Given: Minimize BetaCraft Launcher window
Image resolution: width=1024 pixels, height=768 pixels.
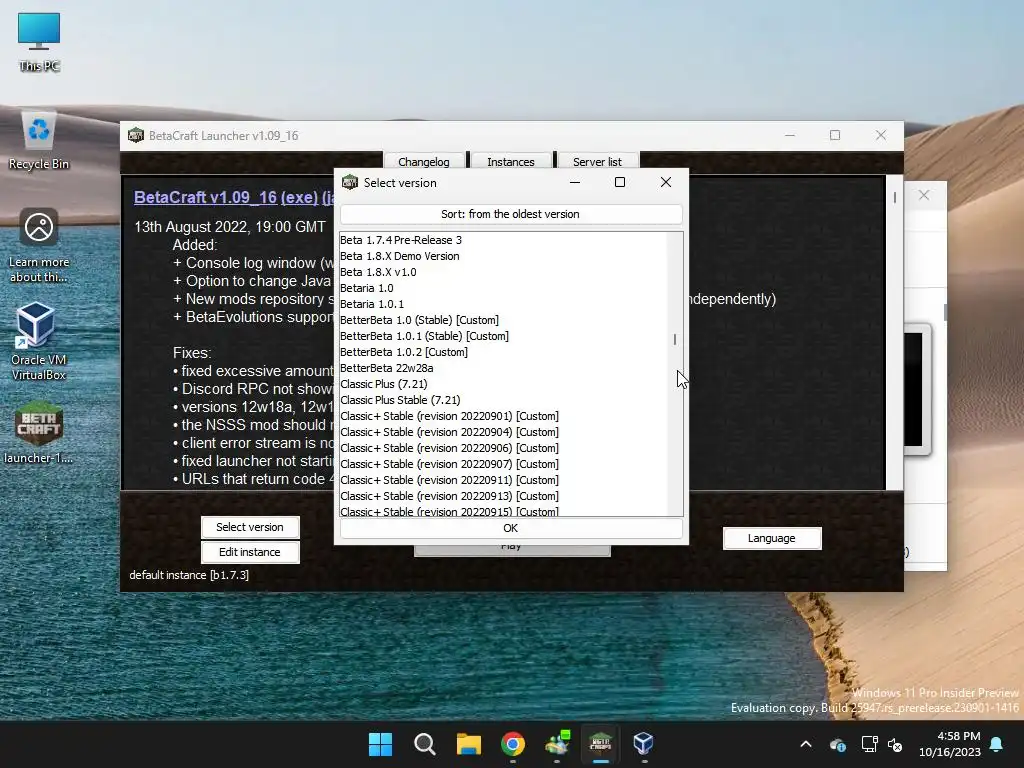Looking at the screenshot, I should 790,135.
